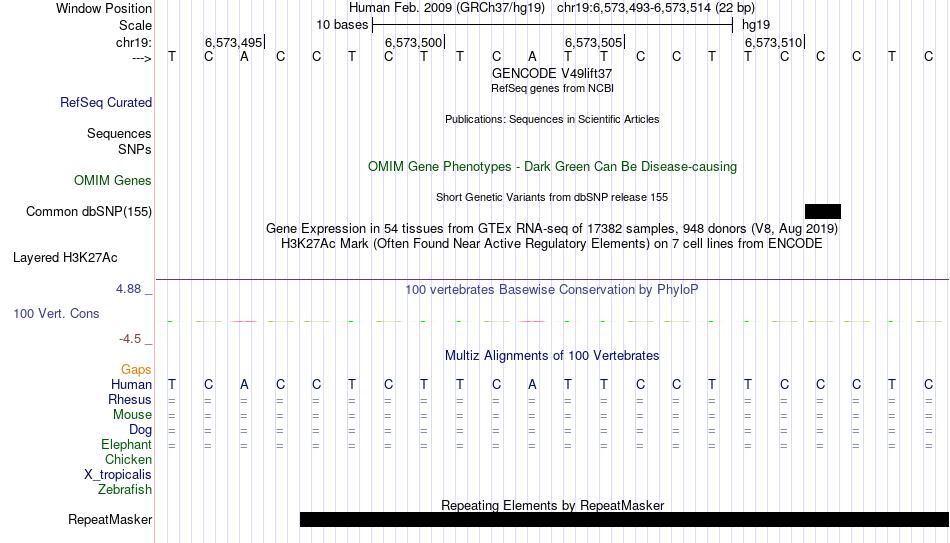Click the Gaps label in Multiz track

click(x=136, y=370)
